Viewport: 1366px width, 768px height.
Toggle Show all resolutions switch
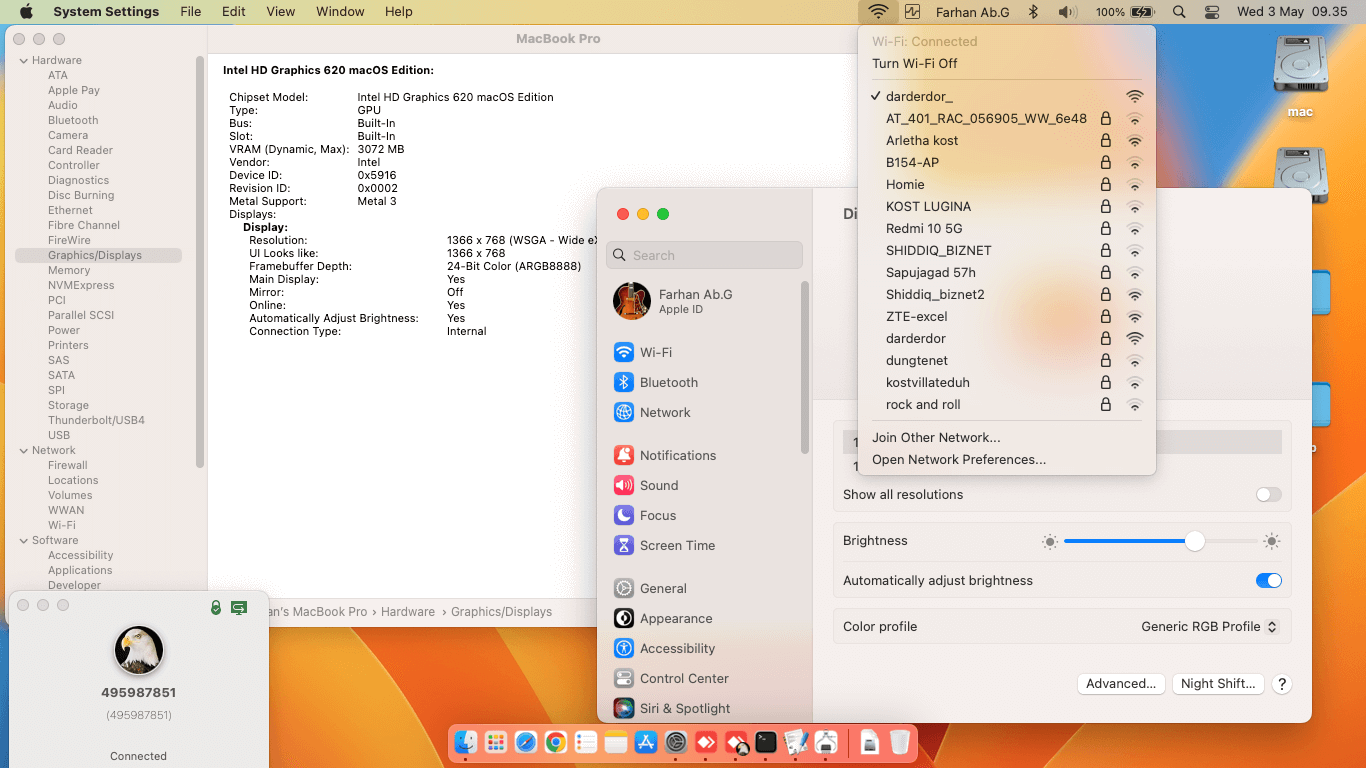[x=1268, y=494]
